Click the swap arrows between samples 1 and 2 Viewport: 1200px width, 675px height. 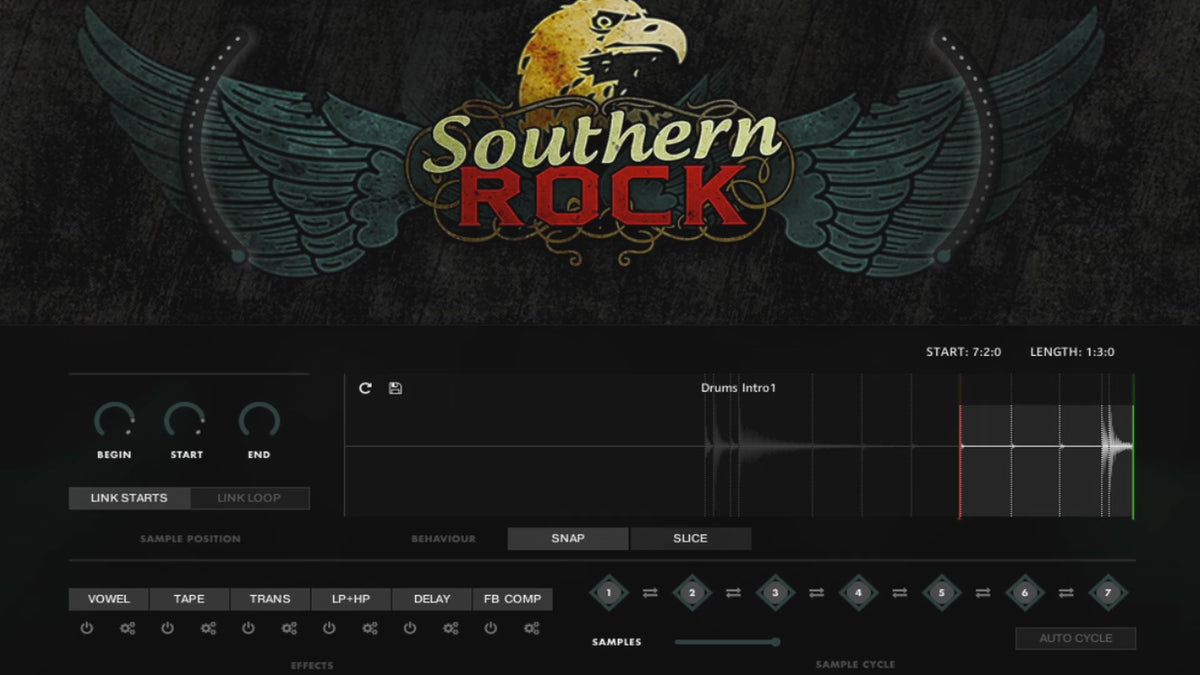650,593
